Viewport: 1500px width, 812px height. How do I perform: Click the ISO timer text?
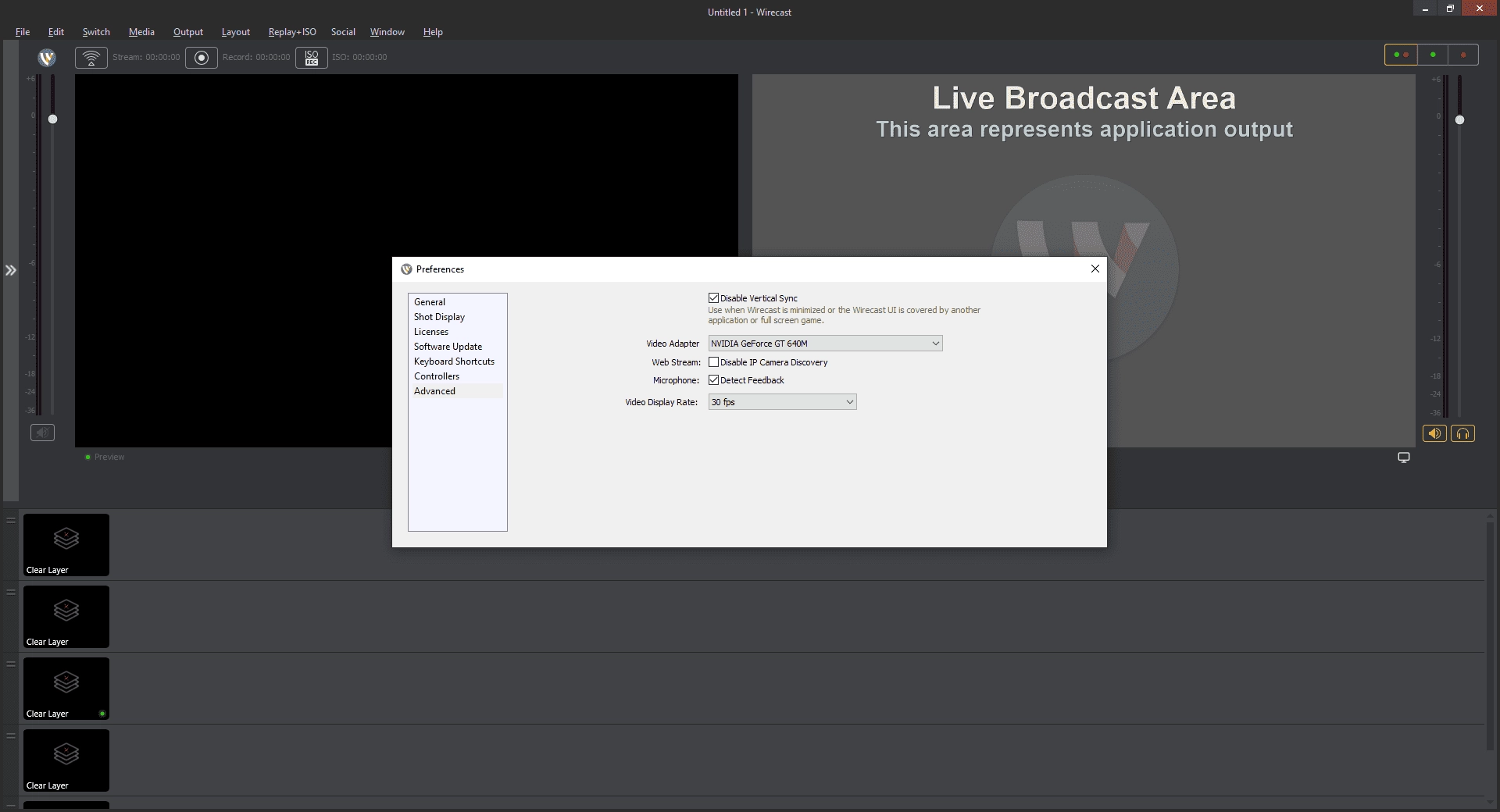[359, 58]
